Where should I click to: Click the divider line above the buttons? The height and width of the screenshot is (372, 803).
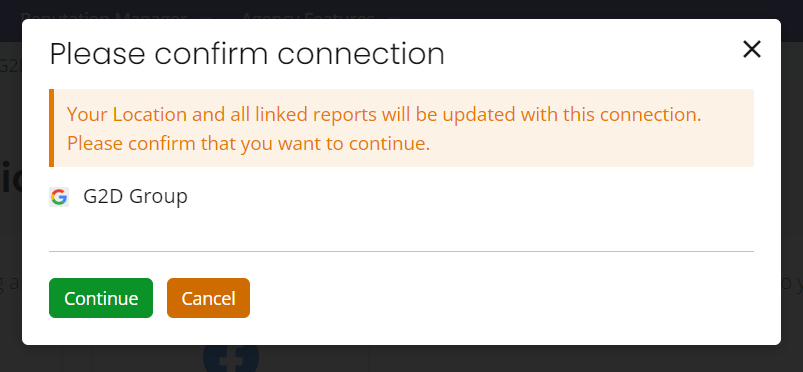point(402,252)
